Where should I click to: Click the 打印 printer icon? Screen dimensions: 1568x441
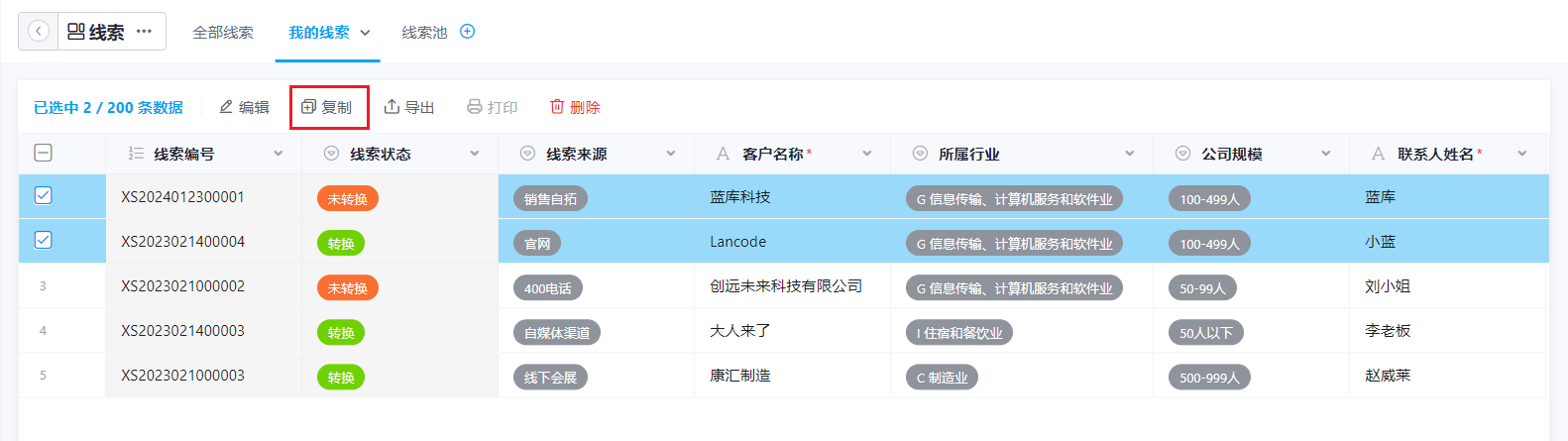tap(475, 107)
